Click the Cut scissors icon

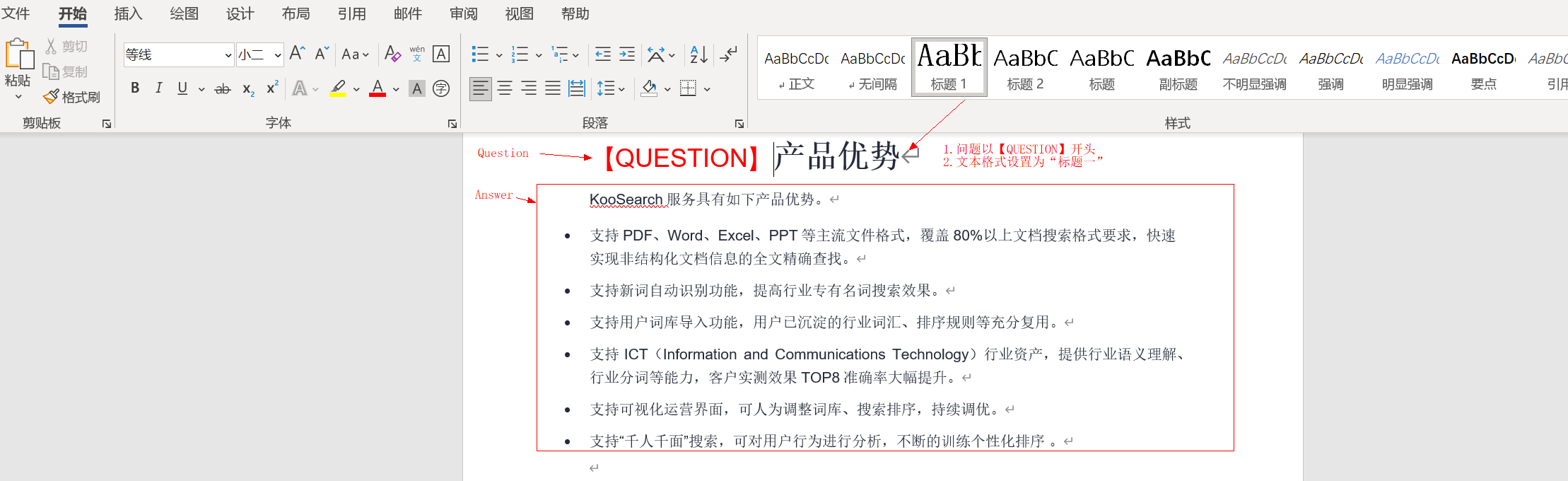[x=51, y=47]
